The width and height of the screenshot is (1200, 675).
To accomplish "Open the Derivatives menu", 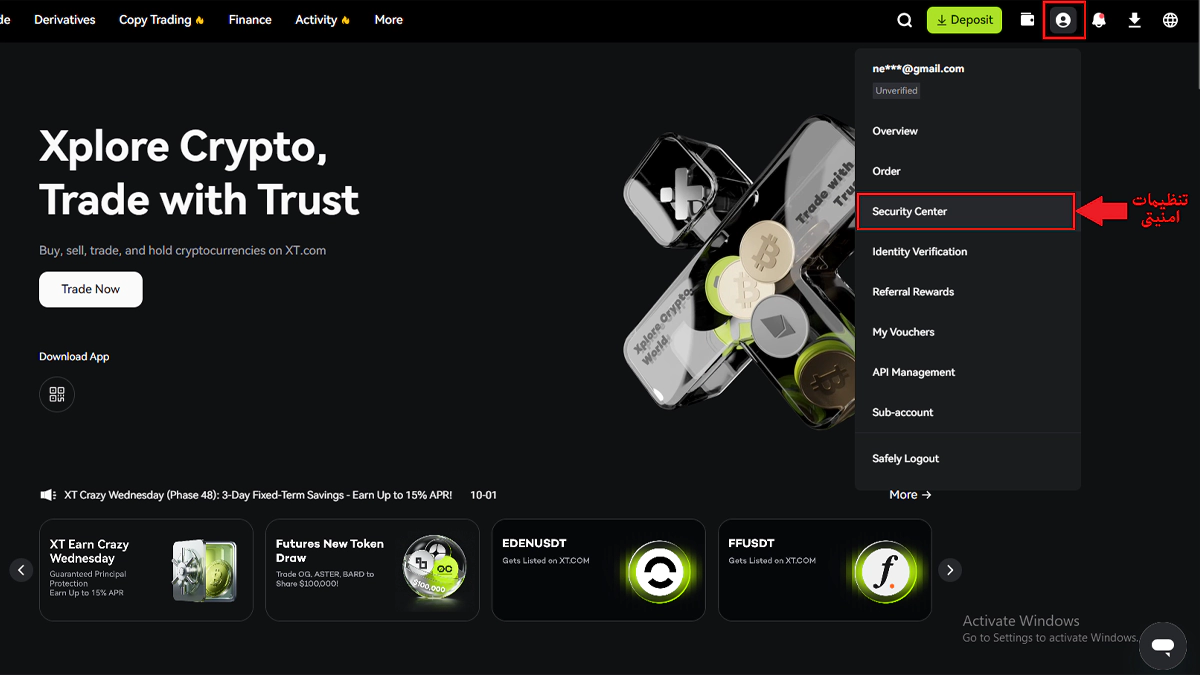I will coord(65,20).
